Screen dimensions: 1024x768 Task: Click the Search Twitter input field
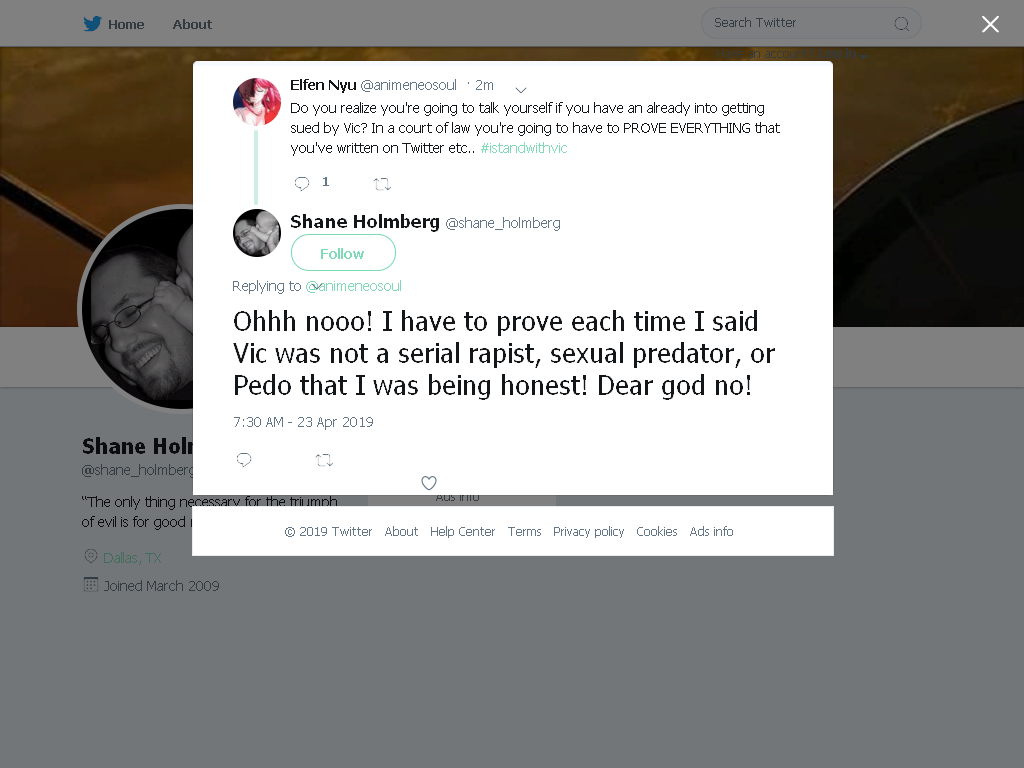pos(811,24)
